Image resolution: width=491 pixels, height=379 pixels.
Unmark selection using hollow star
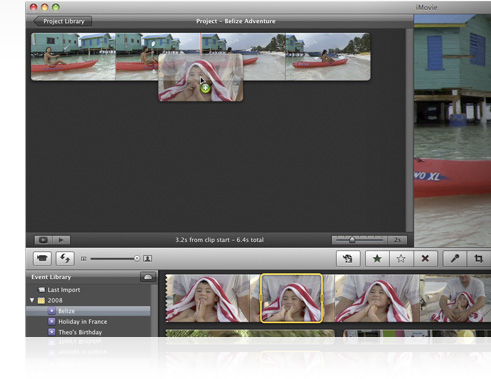[401, 259]
